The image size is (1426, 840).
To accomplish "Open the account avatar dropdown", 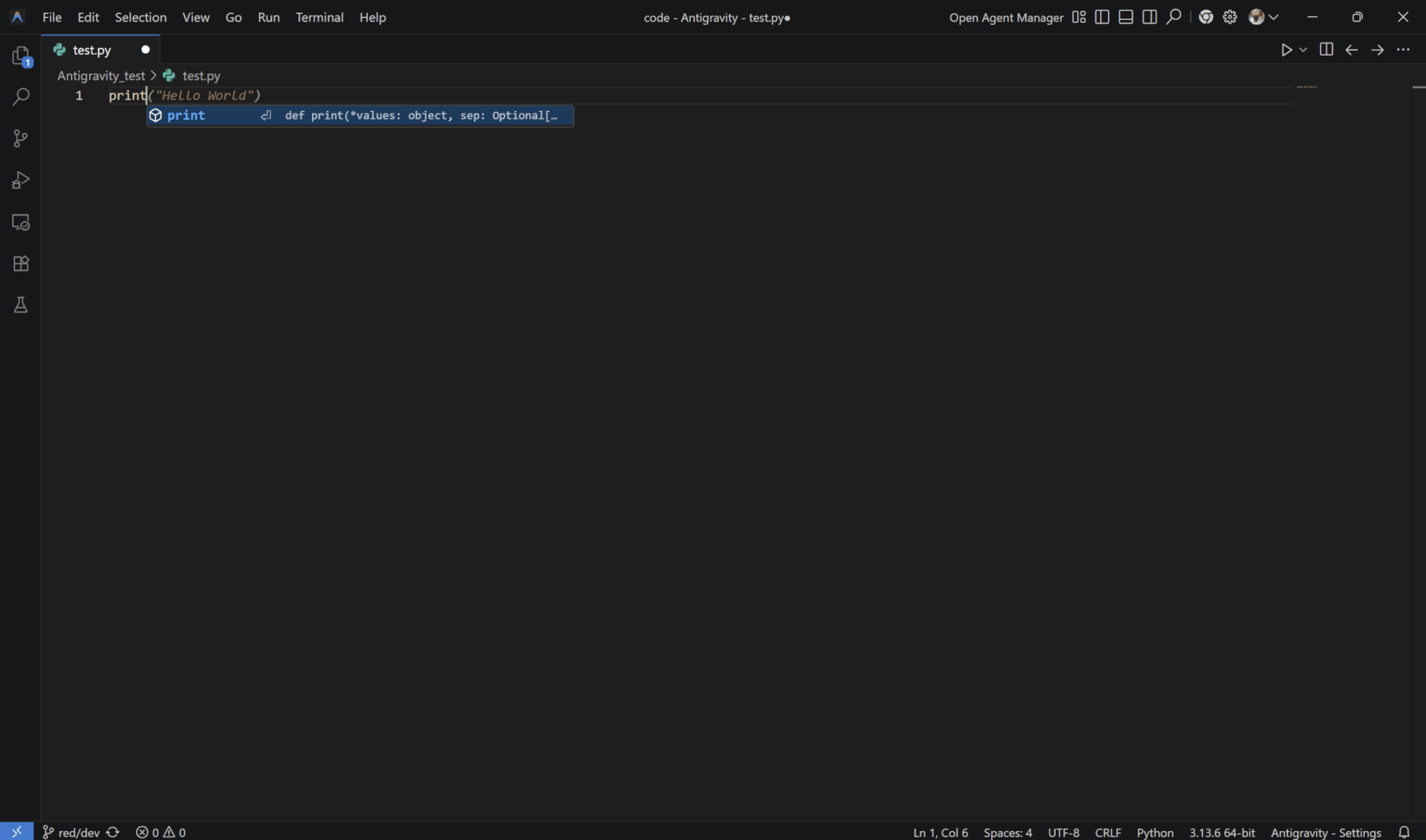I will (1264, 17).
